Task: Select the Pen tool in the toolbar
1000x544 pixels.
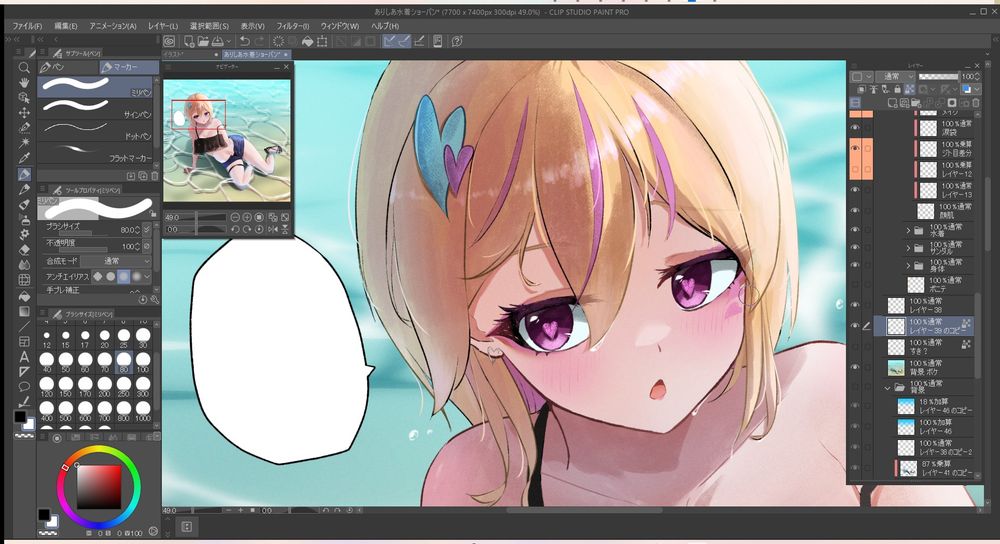Action: (x=24, y=174)
